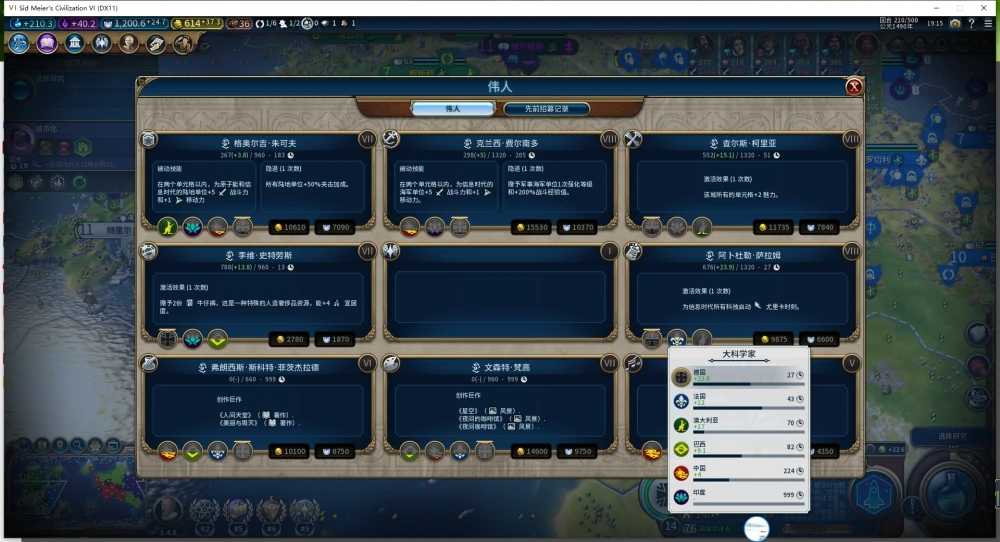The width and height of the screenshot is (1000, 542).
Task: Click Great Musician notes icon on card
Action: 633,363
